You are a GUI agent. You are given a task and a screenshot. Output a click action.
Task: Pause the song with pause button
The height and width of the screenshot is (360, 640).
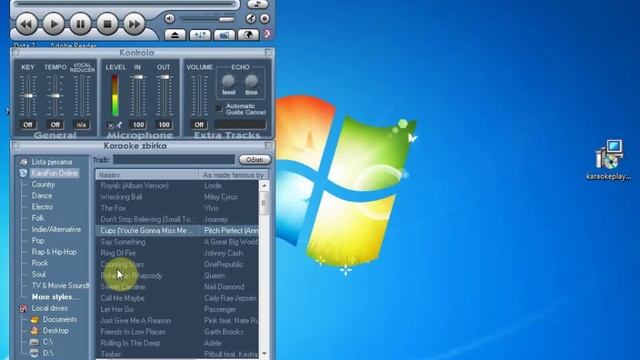point(80,24)
